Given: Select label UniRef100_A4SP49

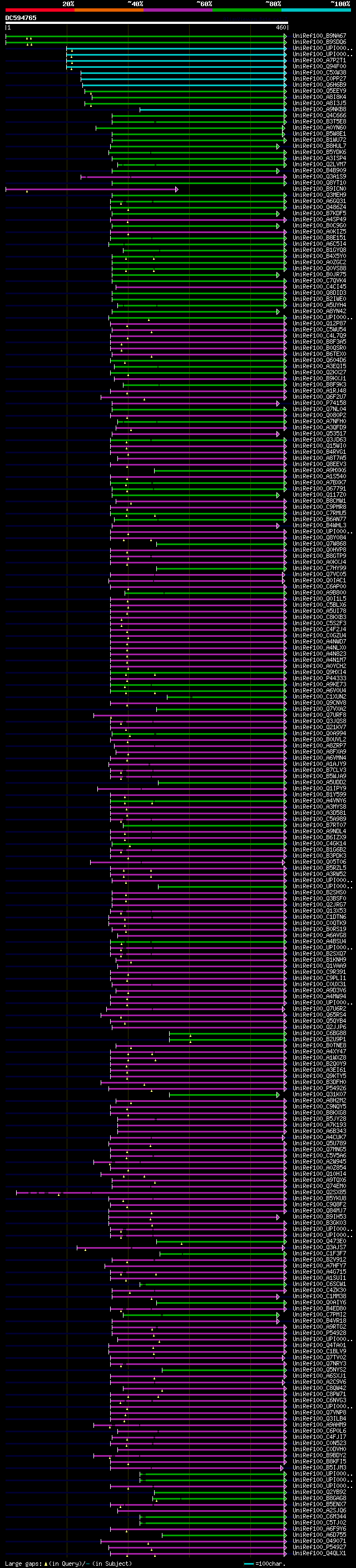Looking at the screenshot, I should point(319,219).
